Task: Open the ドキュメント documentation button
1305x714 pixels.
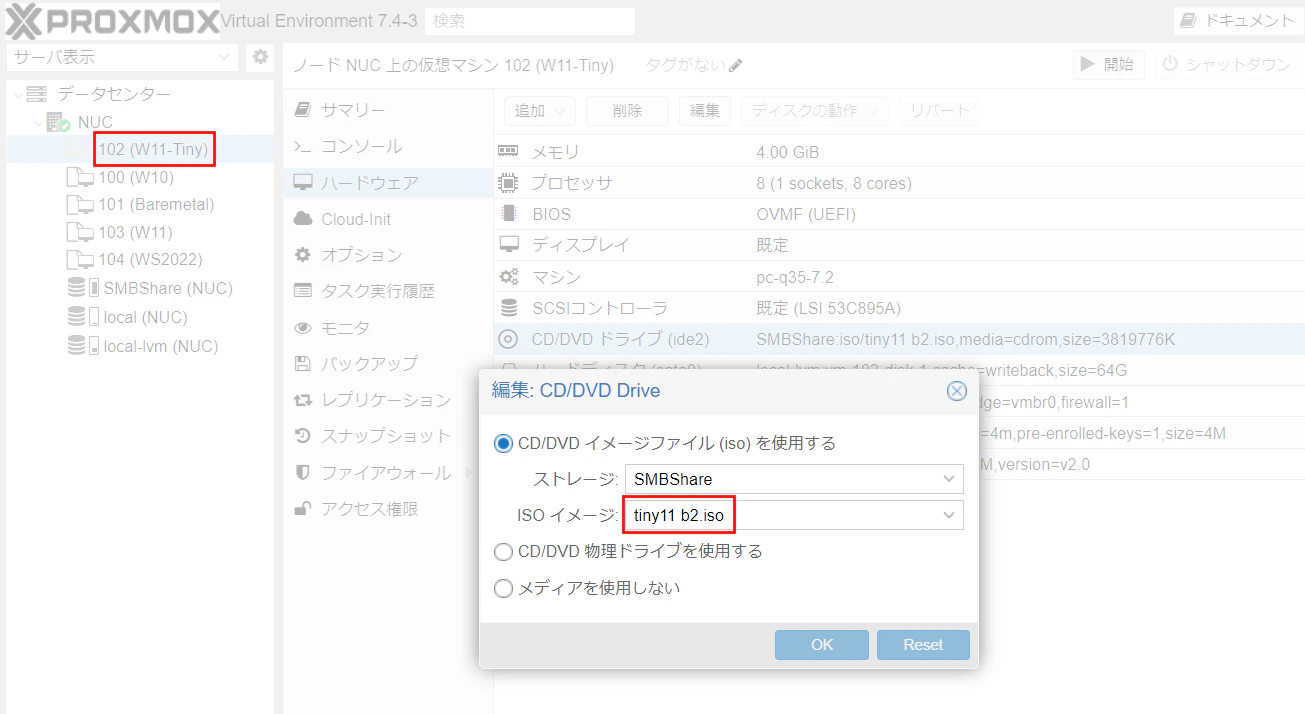Action: tap(1238, 20)
